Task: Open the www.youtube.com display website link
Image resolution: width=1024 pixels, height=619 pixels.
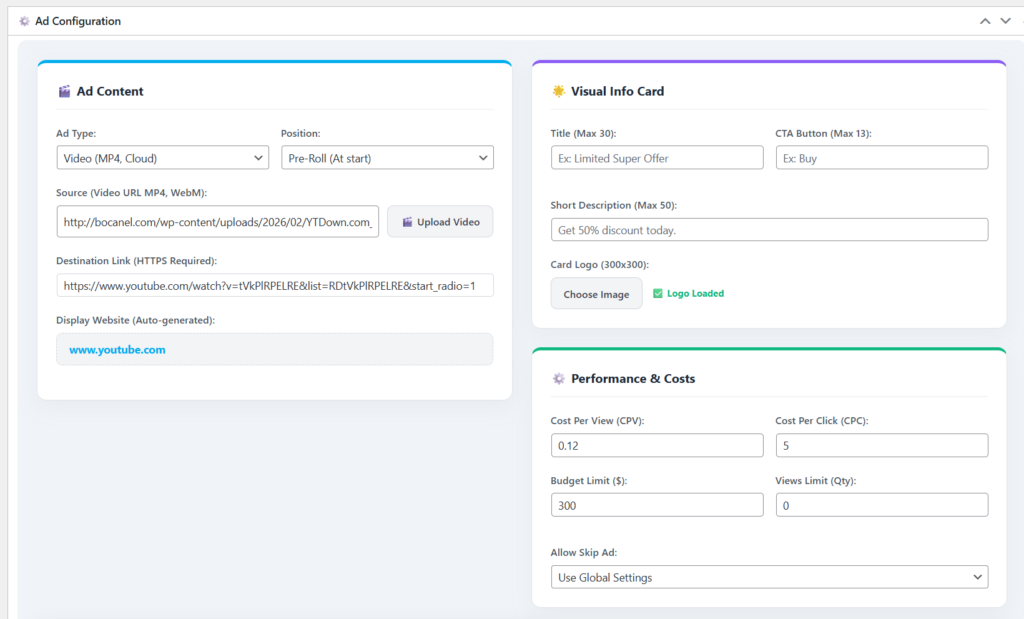Action: click(117, 350)
